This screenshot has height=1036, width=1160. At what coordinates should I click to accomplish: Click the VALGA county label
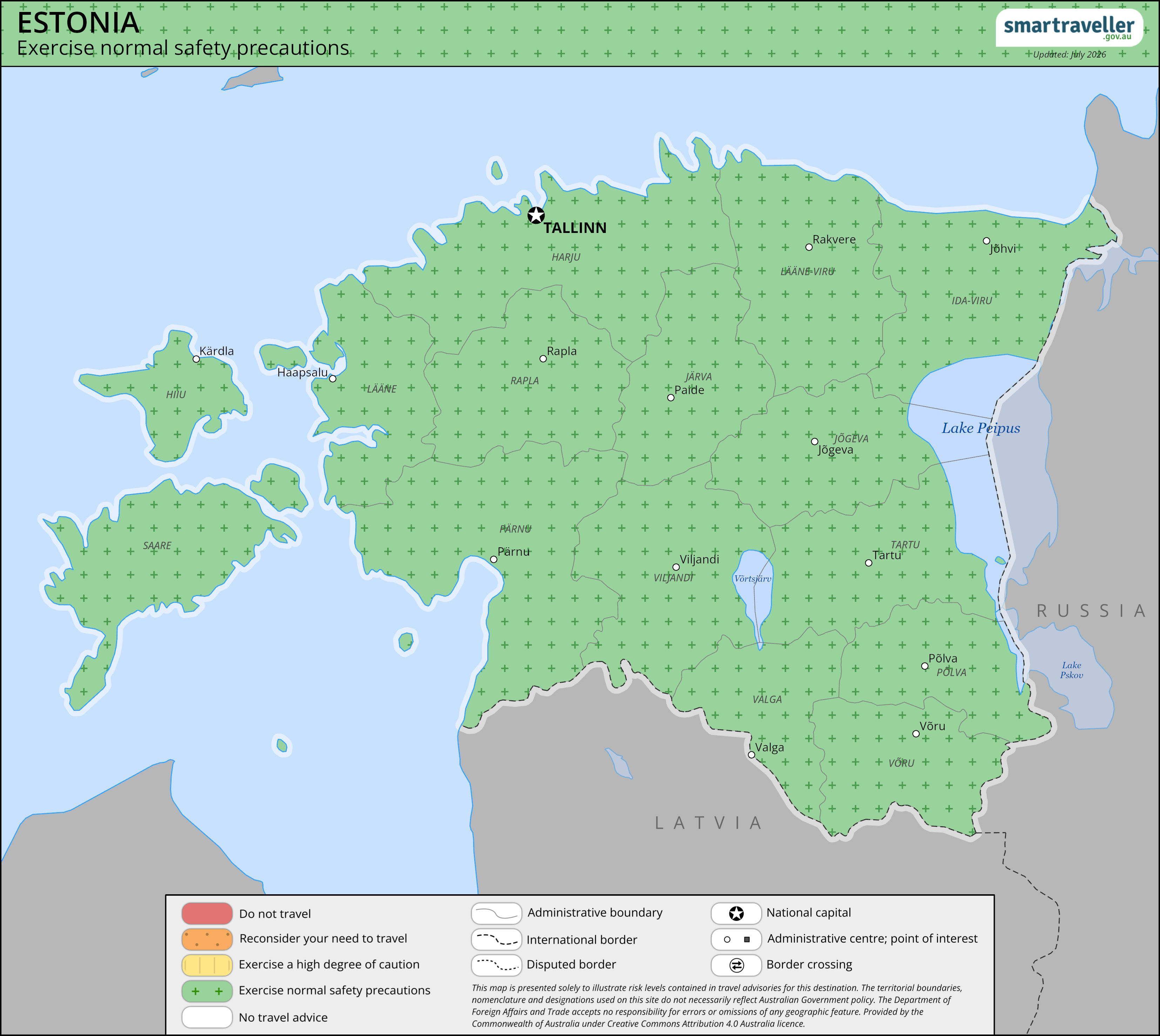coord(767,700)
